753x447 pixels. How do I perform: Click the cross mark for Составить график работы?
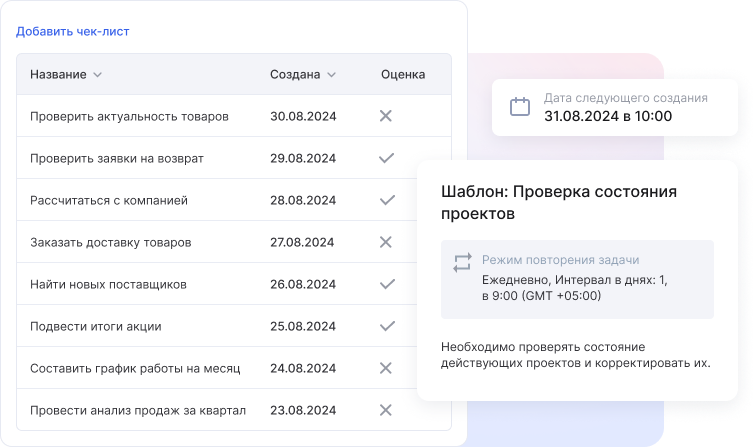[386, 368]
